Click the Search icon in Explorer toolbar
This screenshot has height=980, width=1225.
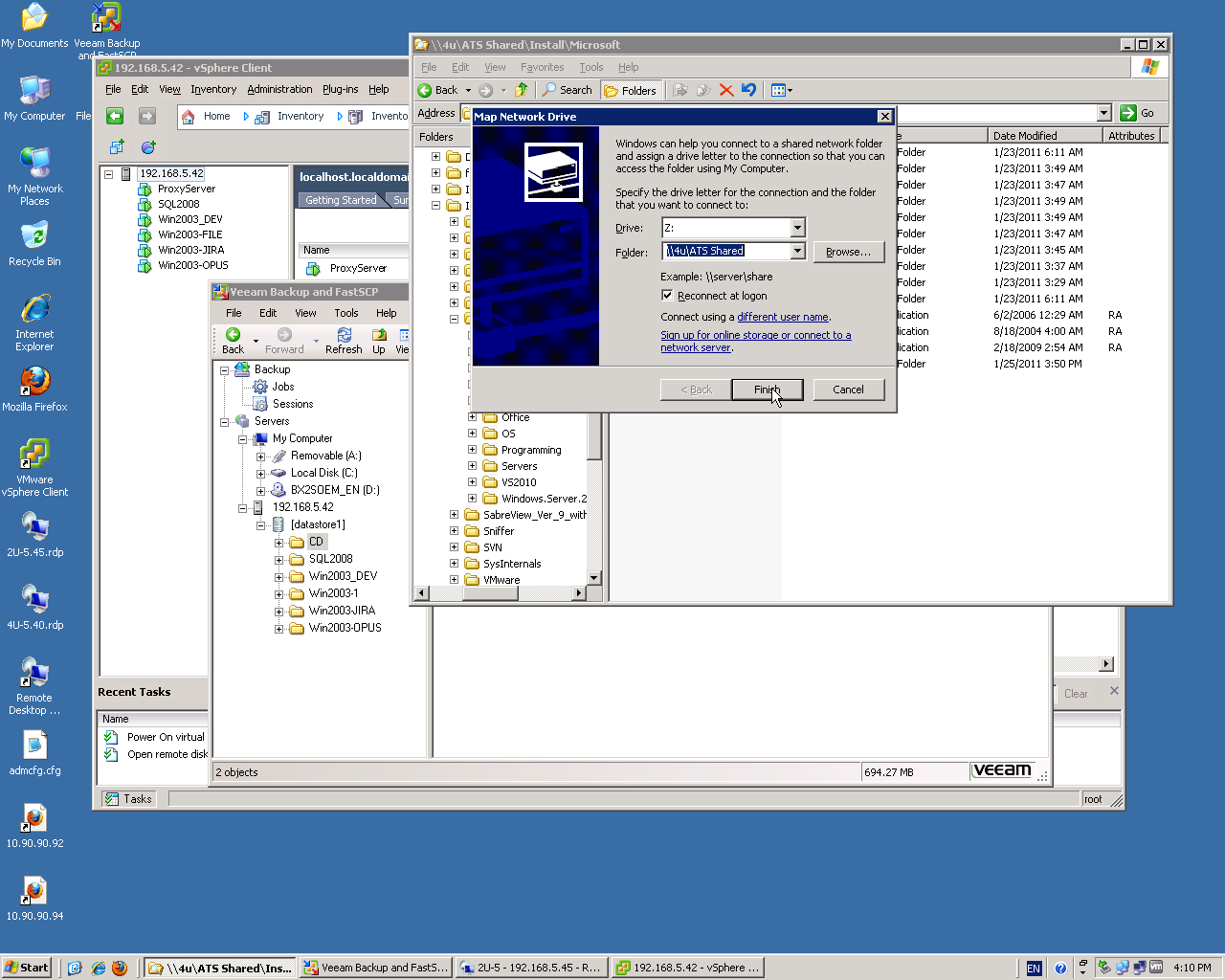(x=568, y=90)
